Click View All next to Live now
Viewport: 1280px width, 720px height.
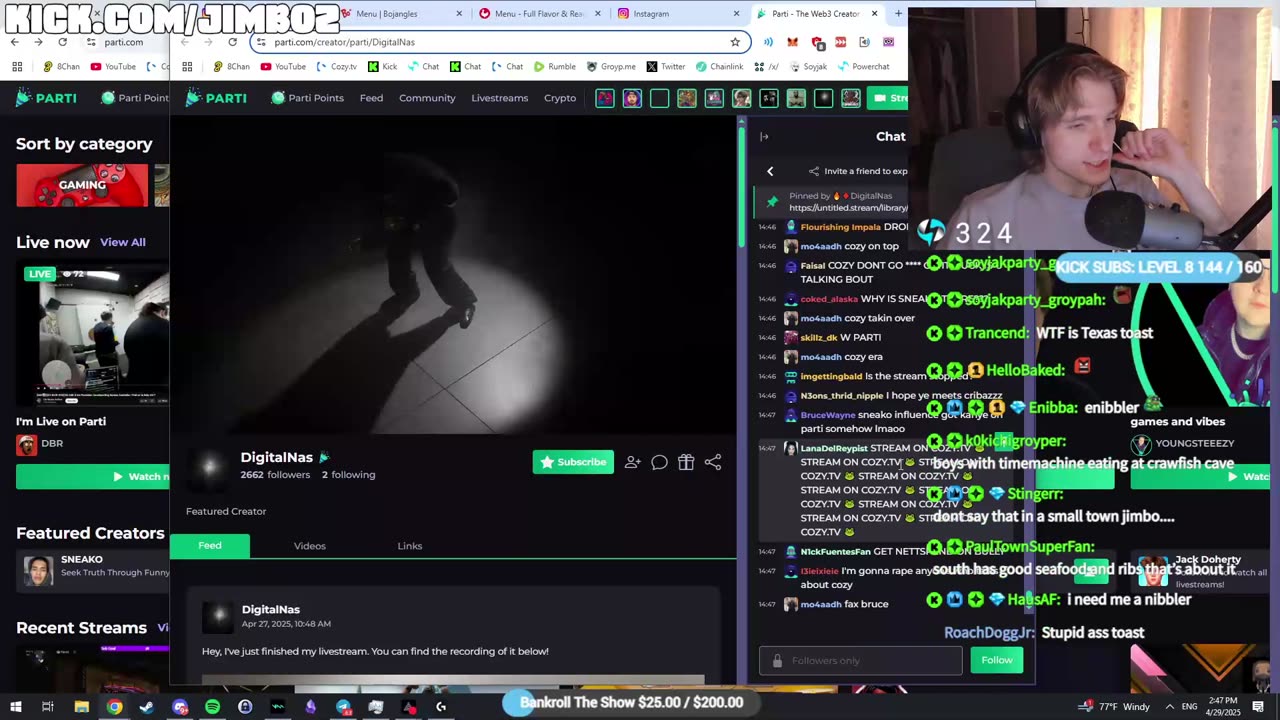click(x=123, y=242)
